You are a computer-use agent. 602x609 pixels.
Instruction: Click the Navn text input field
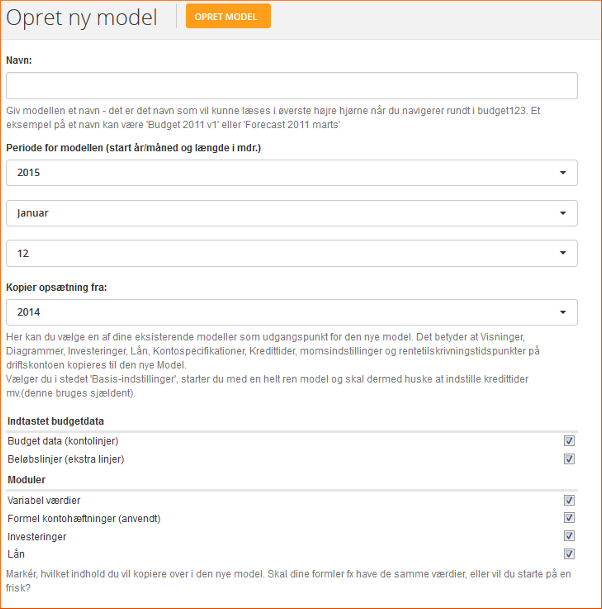pos(292,86)
